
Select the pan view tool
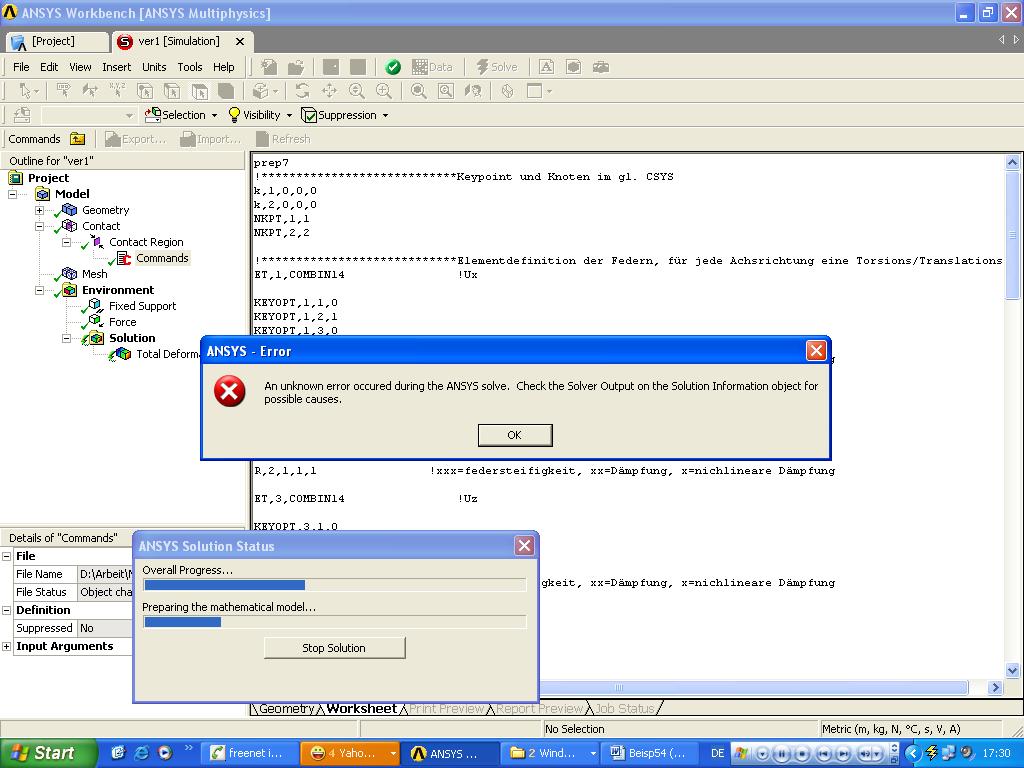coord(329,91)
